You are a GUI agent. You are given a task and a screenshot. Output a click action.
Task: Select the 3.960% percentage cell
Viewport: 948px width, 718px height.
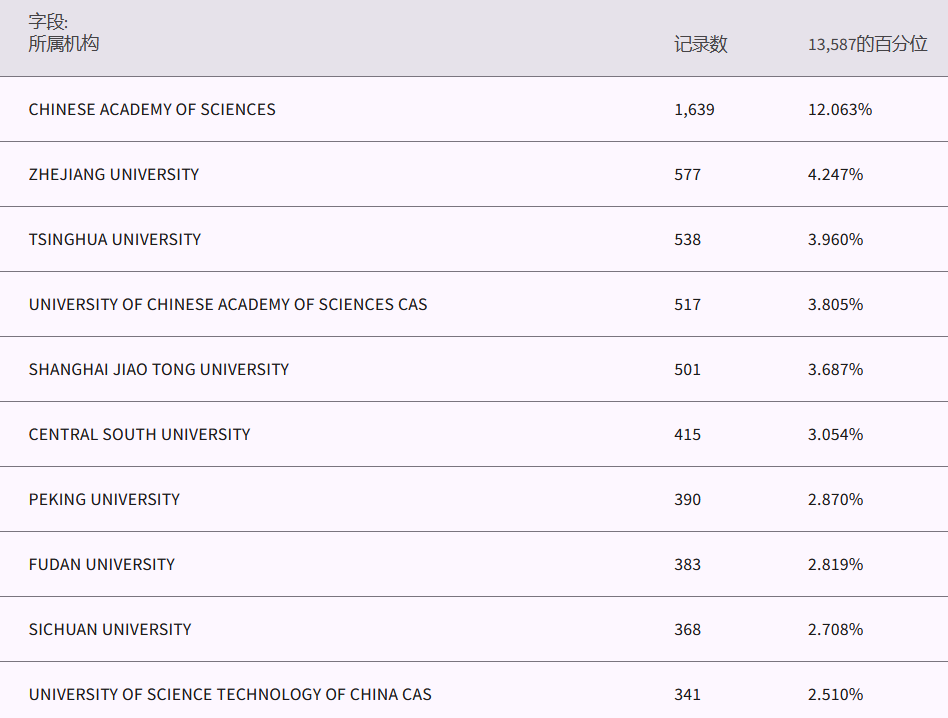(835, 239)
